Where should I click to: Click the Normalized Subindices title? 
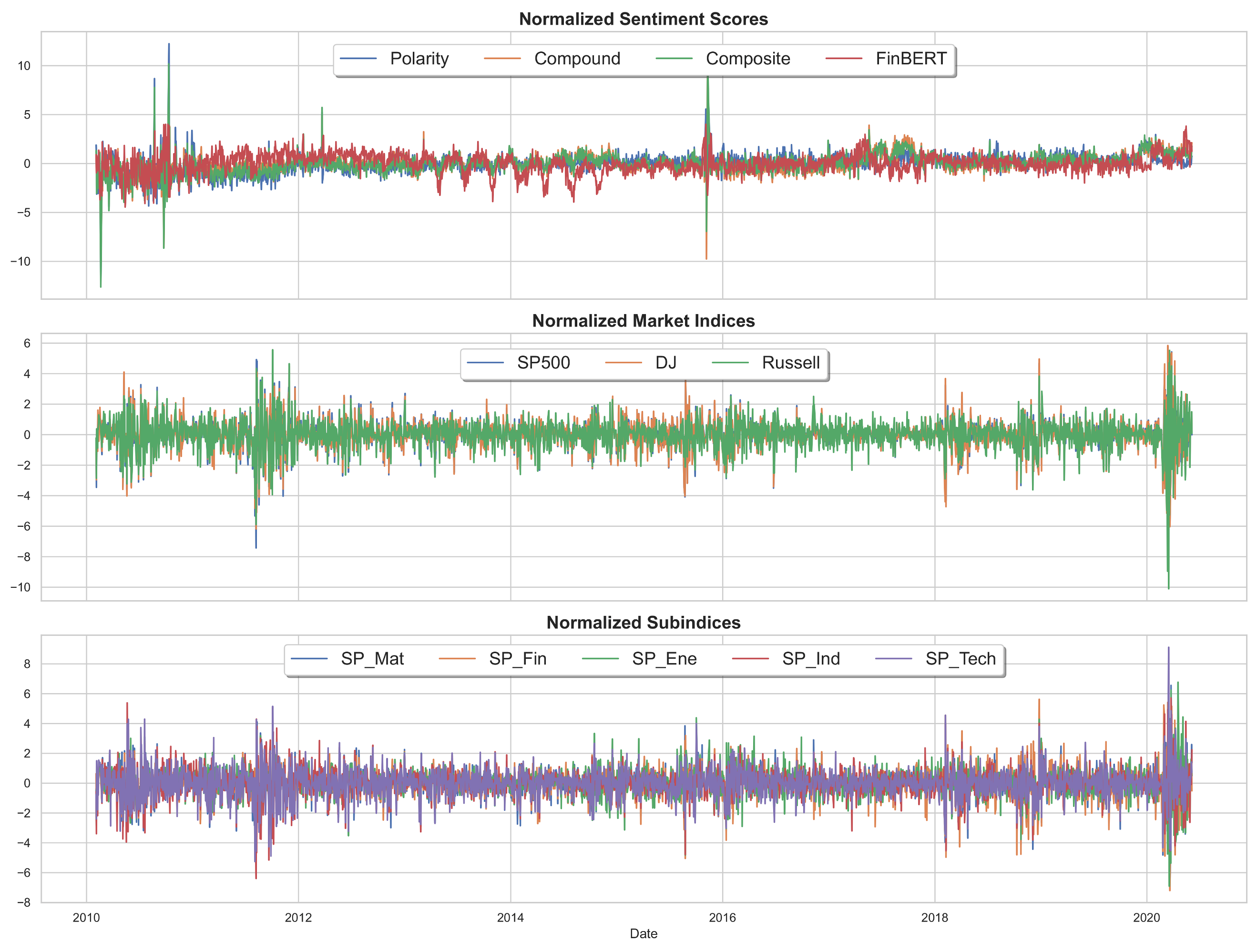click(x=643, y=623)
